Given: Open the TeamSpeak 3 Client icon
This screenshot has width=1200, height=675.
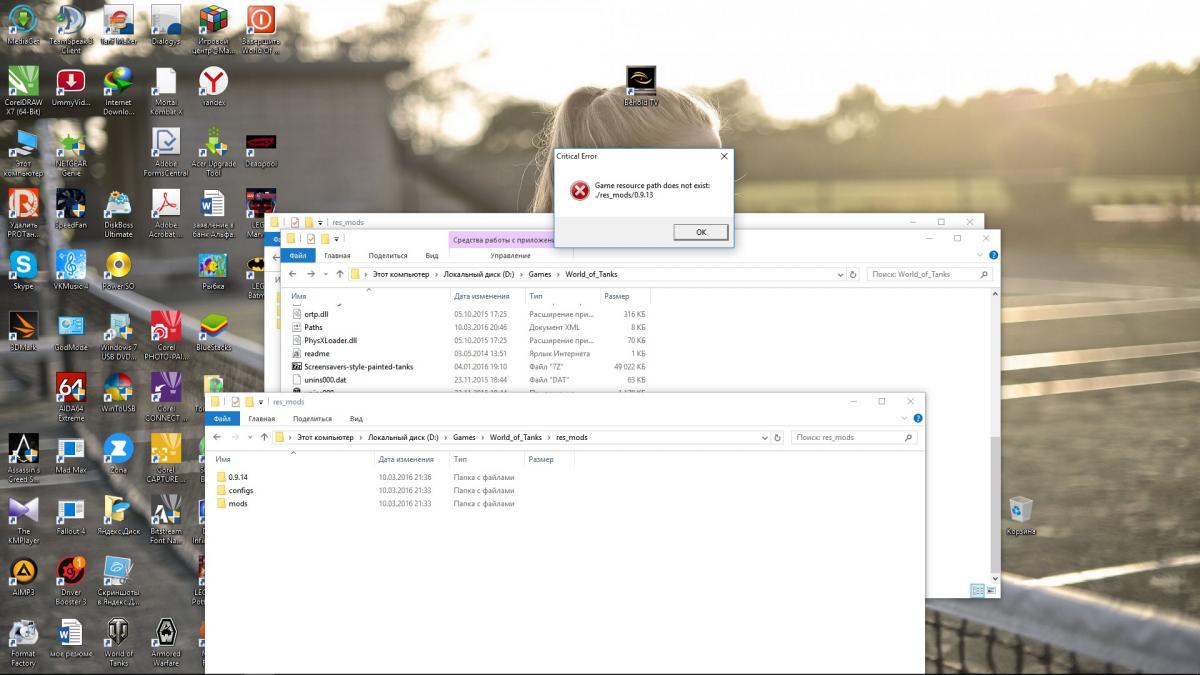Looking at the screenshot, I should coord(71,24).
